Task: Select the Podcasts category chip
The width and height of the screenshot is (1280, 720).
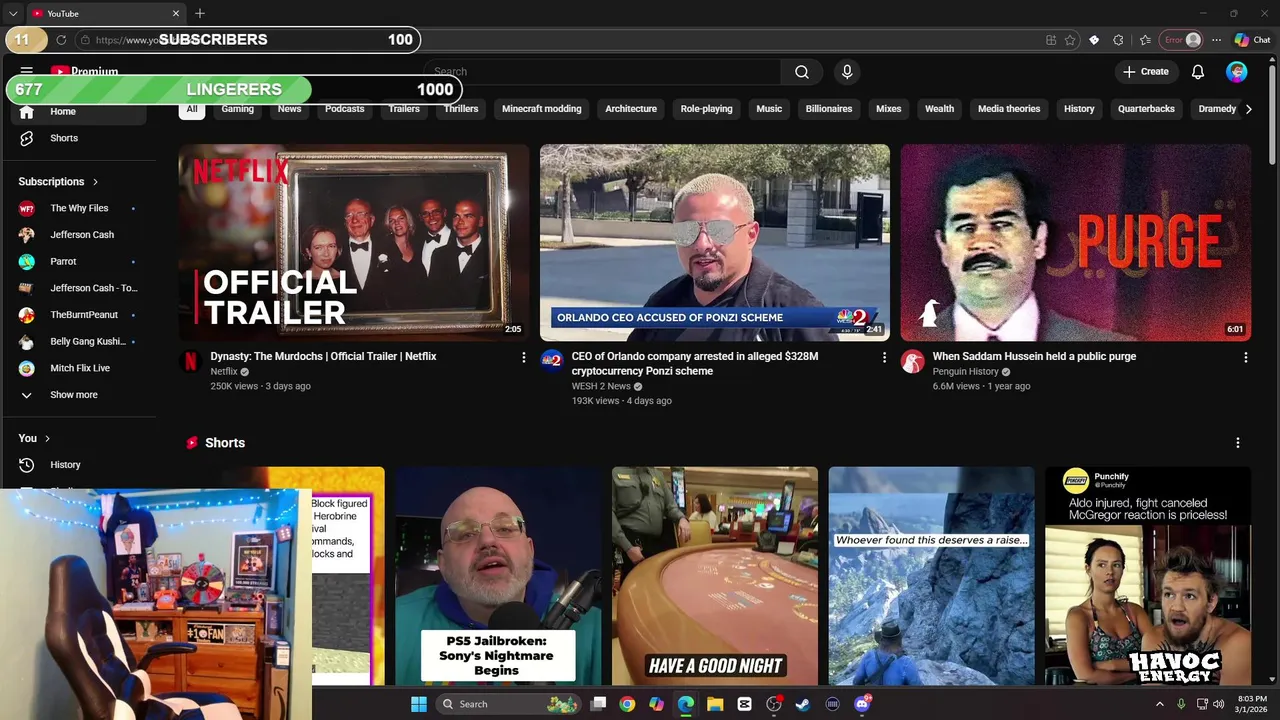Action: click(344, 109)
